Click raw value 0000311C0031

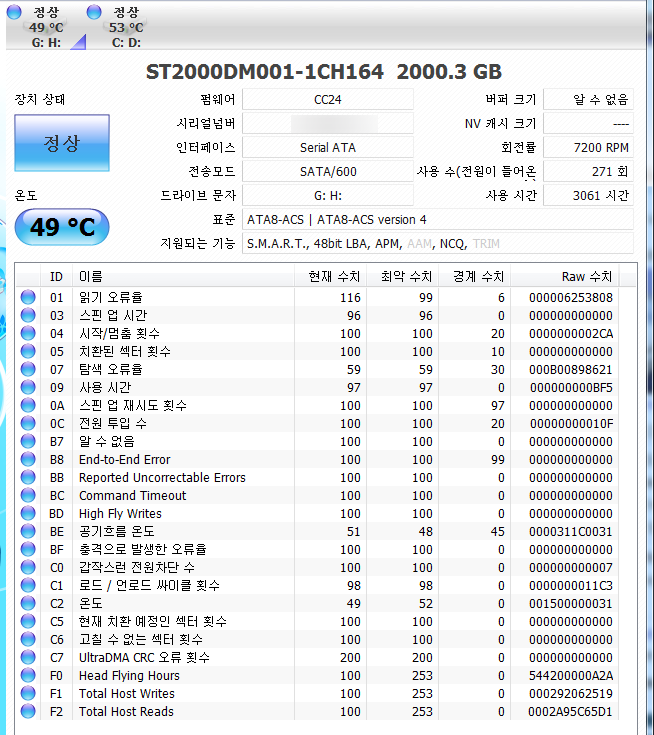[571, 532]
